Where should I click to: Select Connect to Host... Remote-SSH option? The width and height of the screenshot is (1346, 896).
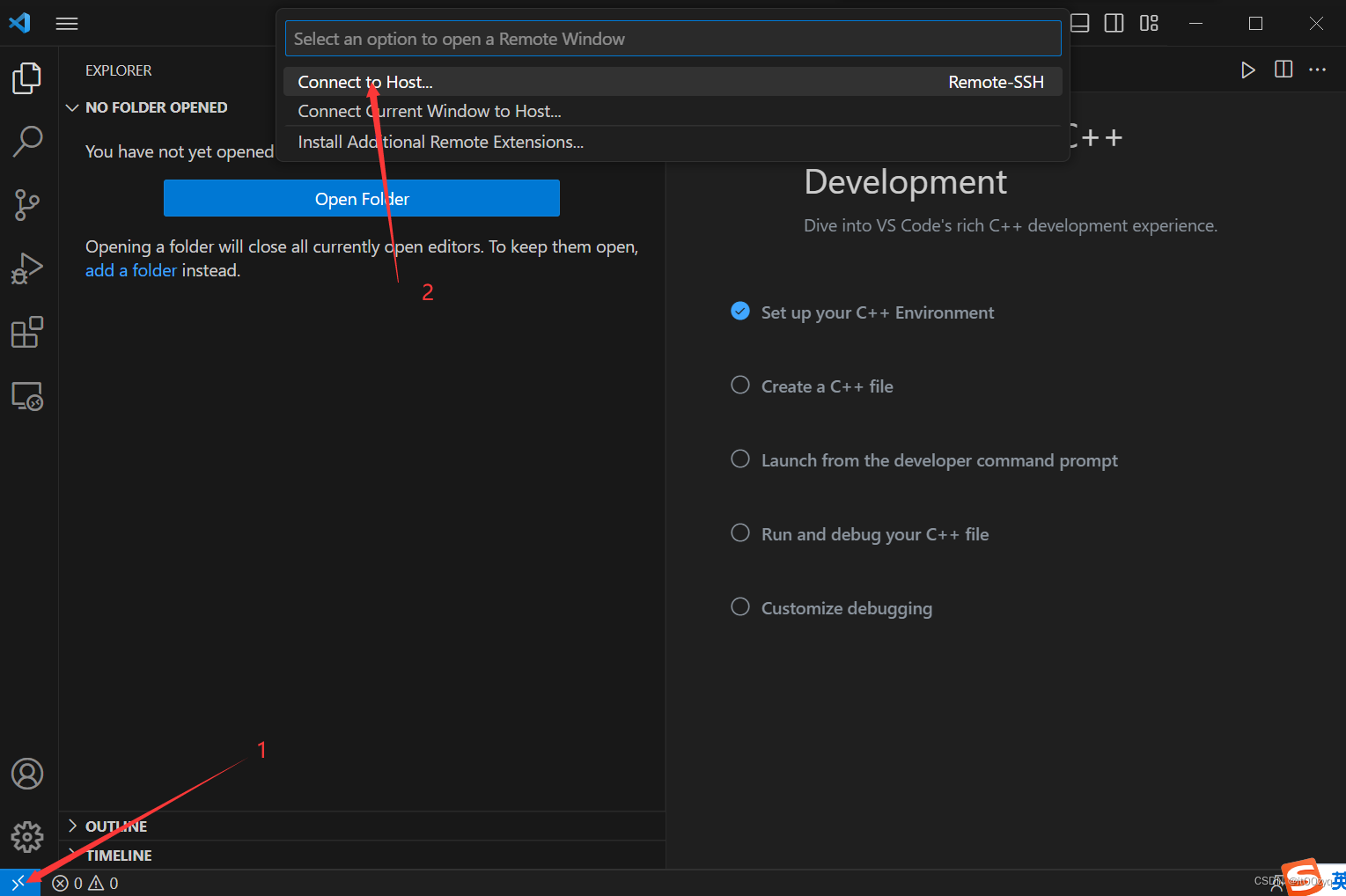[x=673, y=82]
